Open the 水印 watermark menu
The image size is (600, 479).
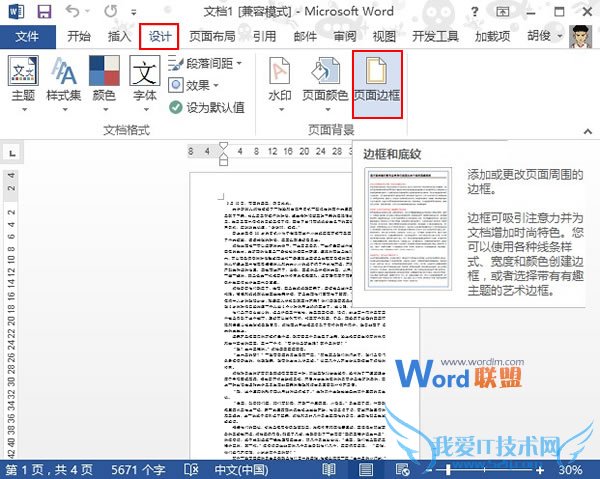pyautogui.click(x=280, y=83)
